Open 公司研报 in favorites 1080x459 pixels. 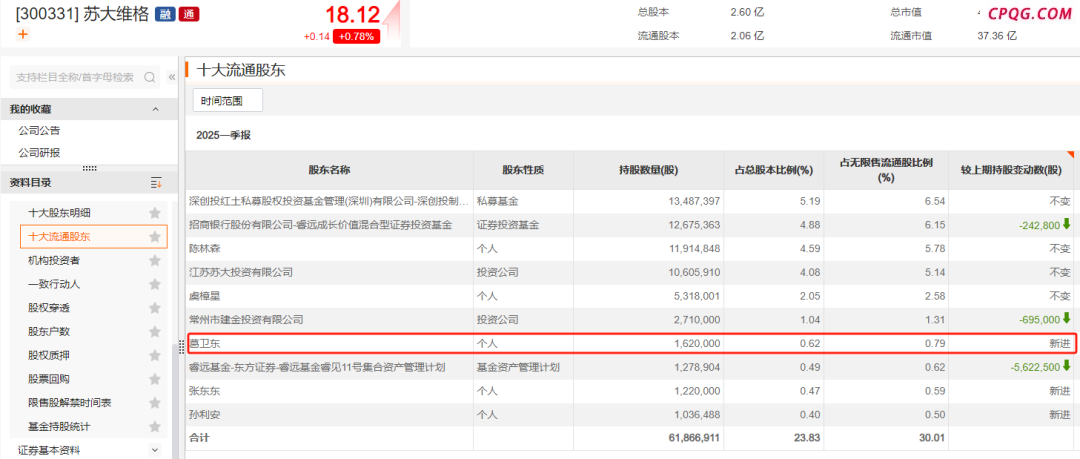(x=39, y=152)
